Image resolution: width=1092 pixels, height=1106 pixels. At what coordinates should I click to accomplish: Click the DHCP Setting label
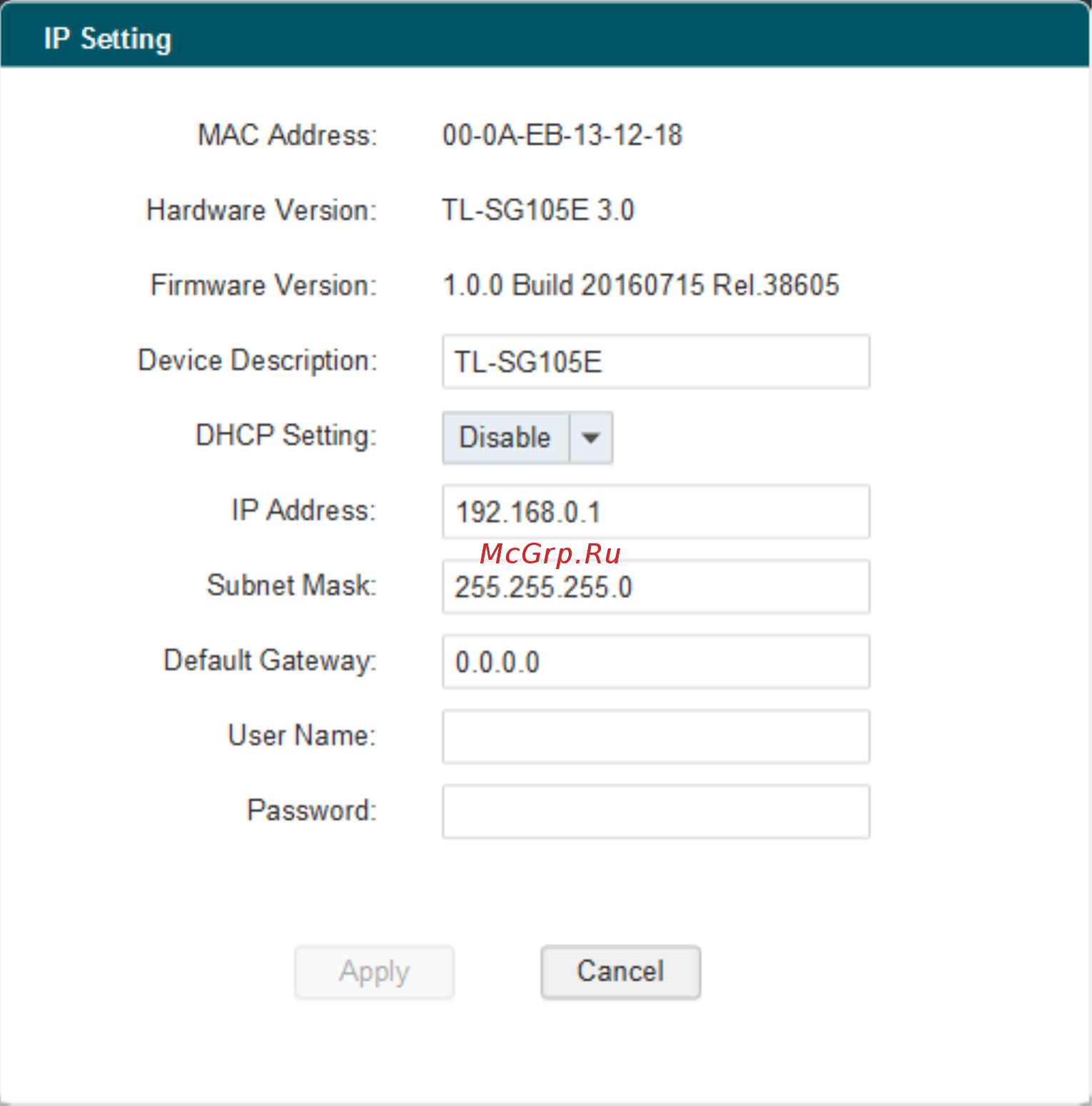tap(285, 436)
